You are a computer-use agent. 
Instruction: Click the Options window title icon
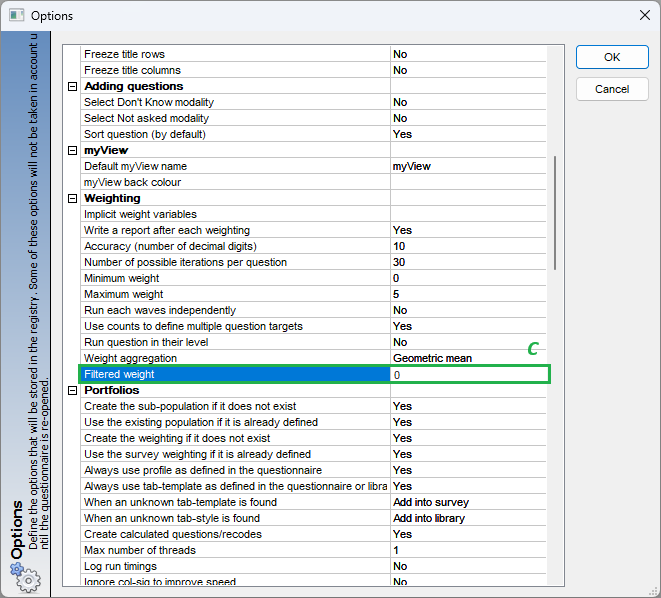point(16,16)
